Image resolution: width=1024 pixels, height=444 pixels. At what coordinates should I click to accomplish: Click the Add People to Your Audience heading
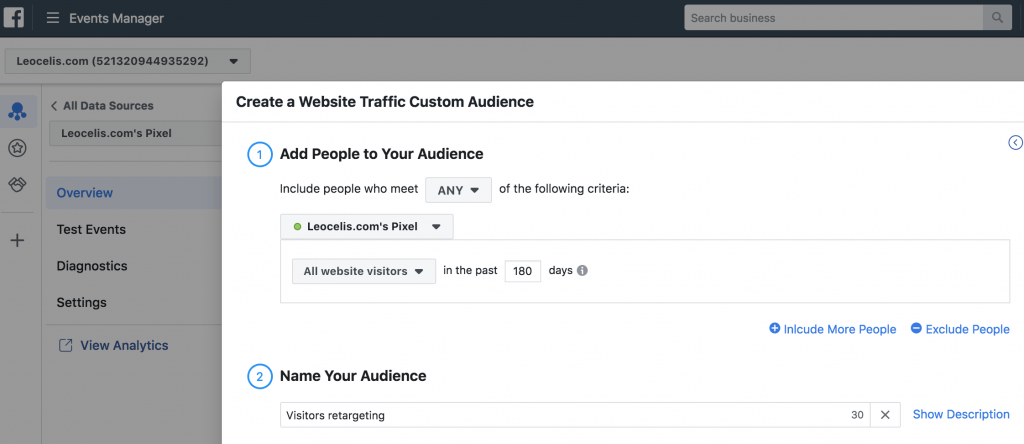coord(381,154)
